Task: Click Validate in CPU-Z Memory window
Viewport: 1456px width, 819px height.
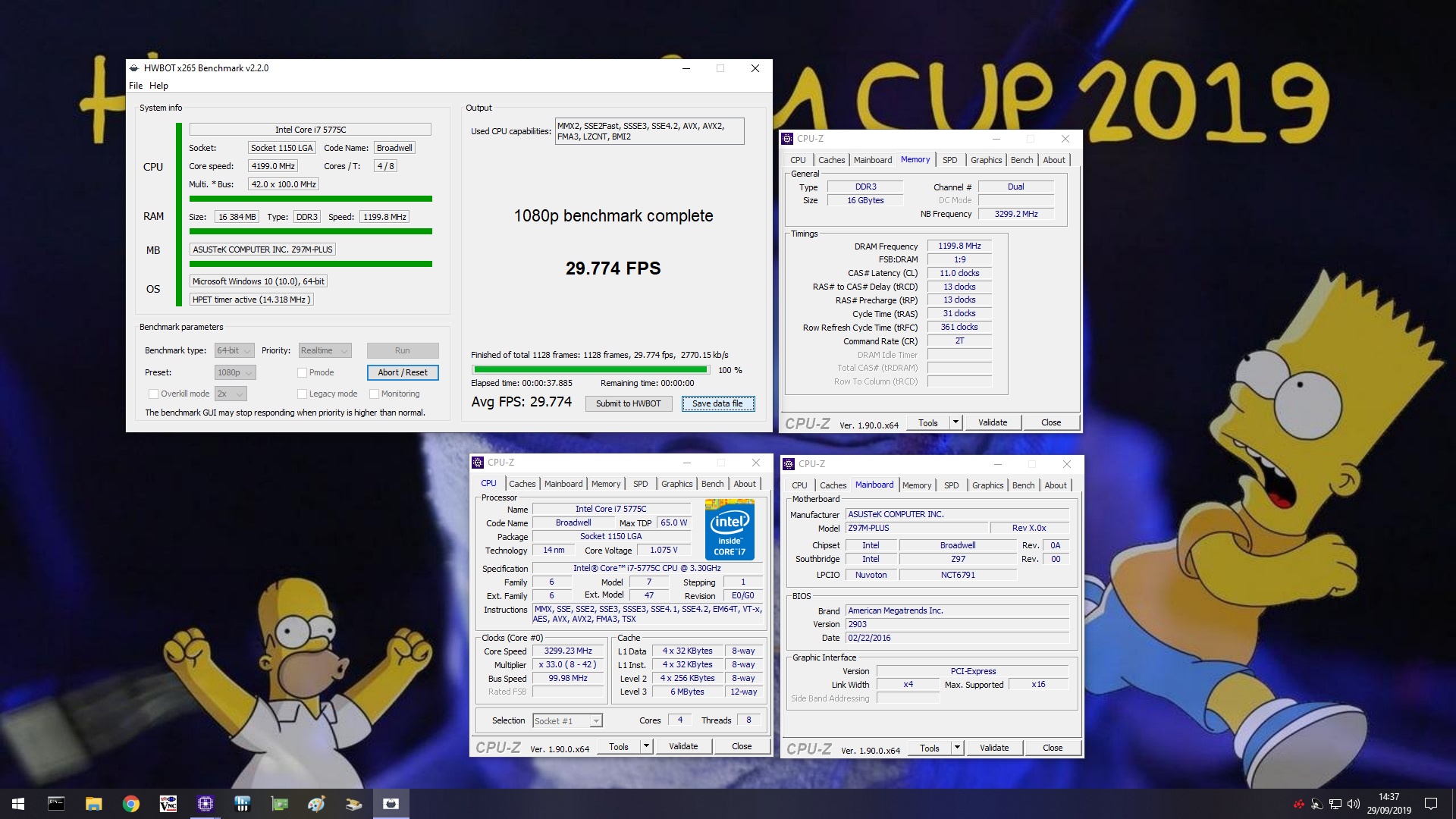Action: tap(993, 422)
